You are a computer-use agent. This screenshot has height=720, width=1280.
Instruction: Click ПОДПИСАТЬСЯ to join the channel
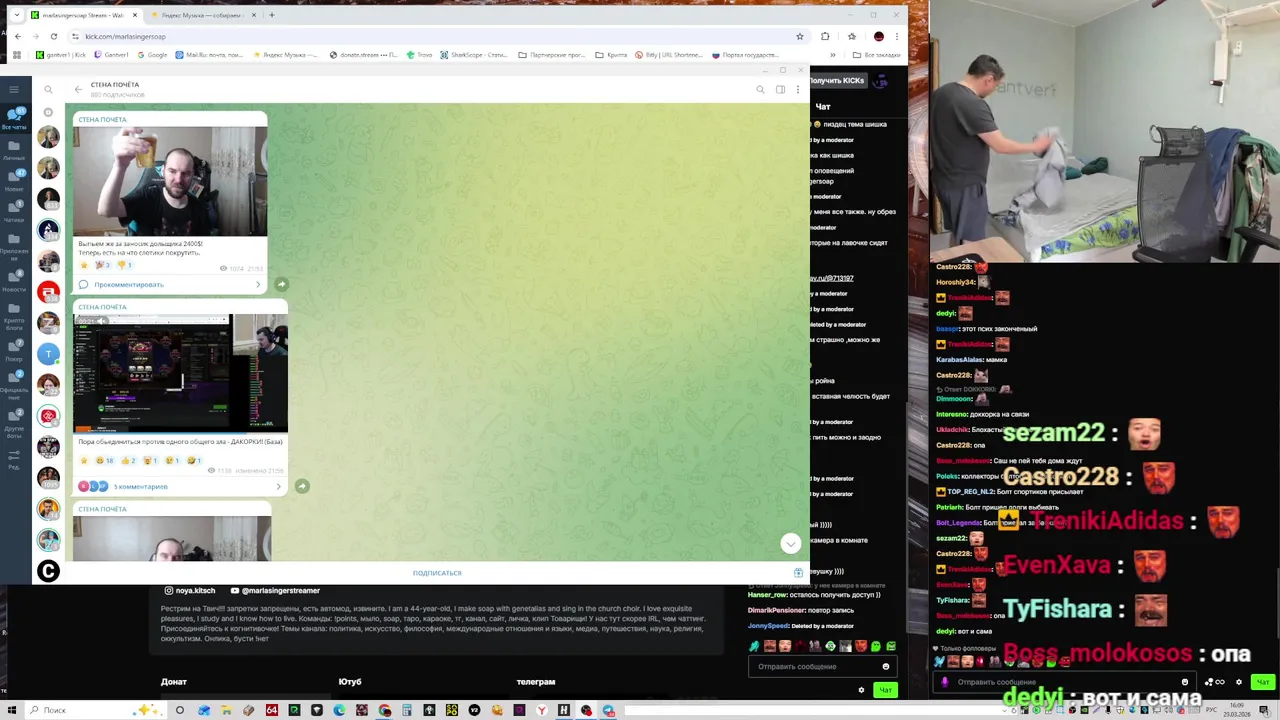click(437, 573)
